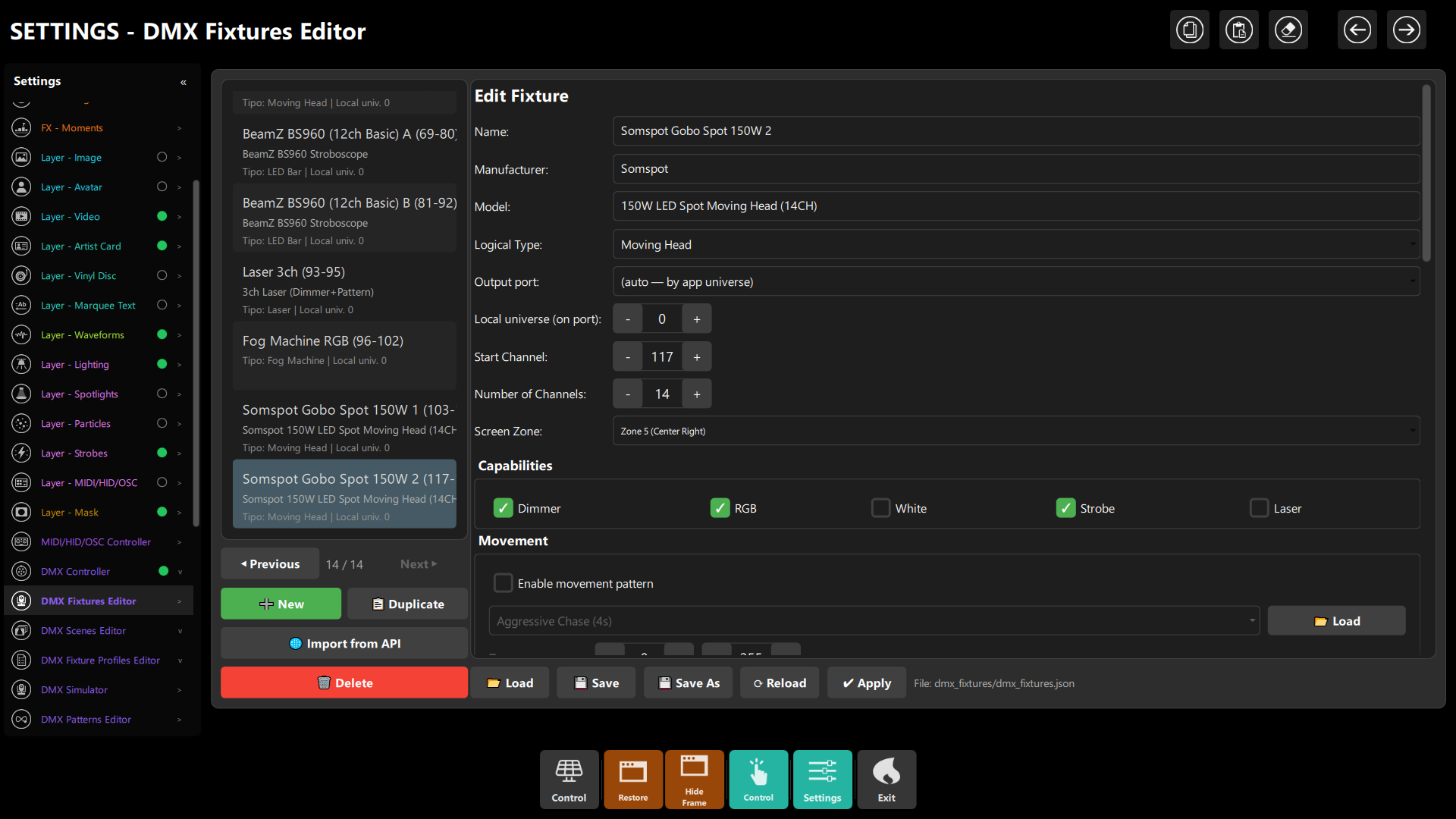Click the Restore window bottom icon
The height and width of the screenshot is (819, 1456).
click(x=633, y=780)
